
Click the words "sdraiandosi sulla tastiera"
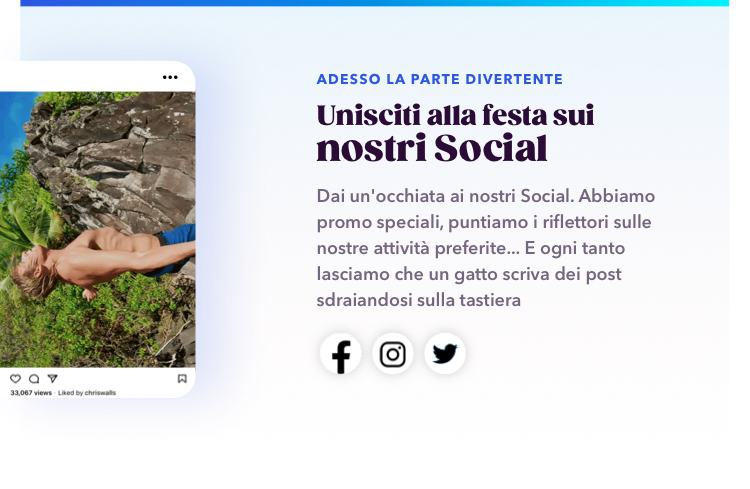pos(419,300)
